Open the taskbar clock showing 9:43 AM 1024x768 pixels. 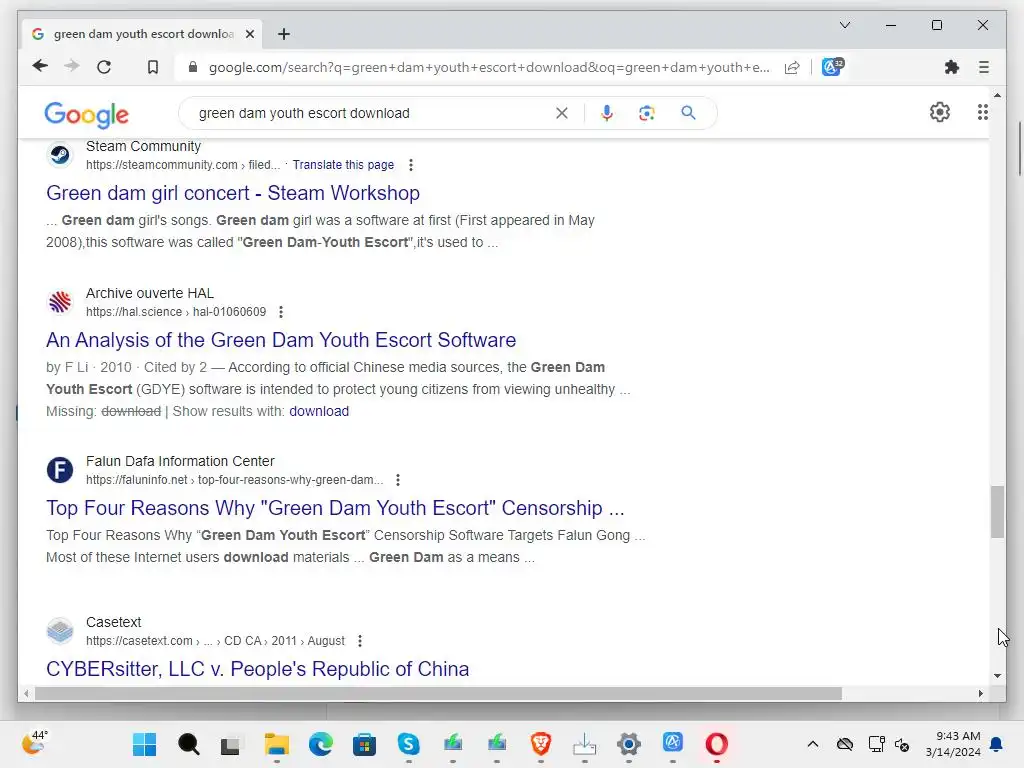coord(953,744)
